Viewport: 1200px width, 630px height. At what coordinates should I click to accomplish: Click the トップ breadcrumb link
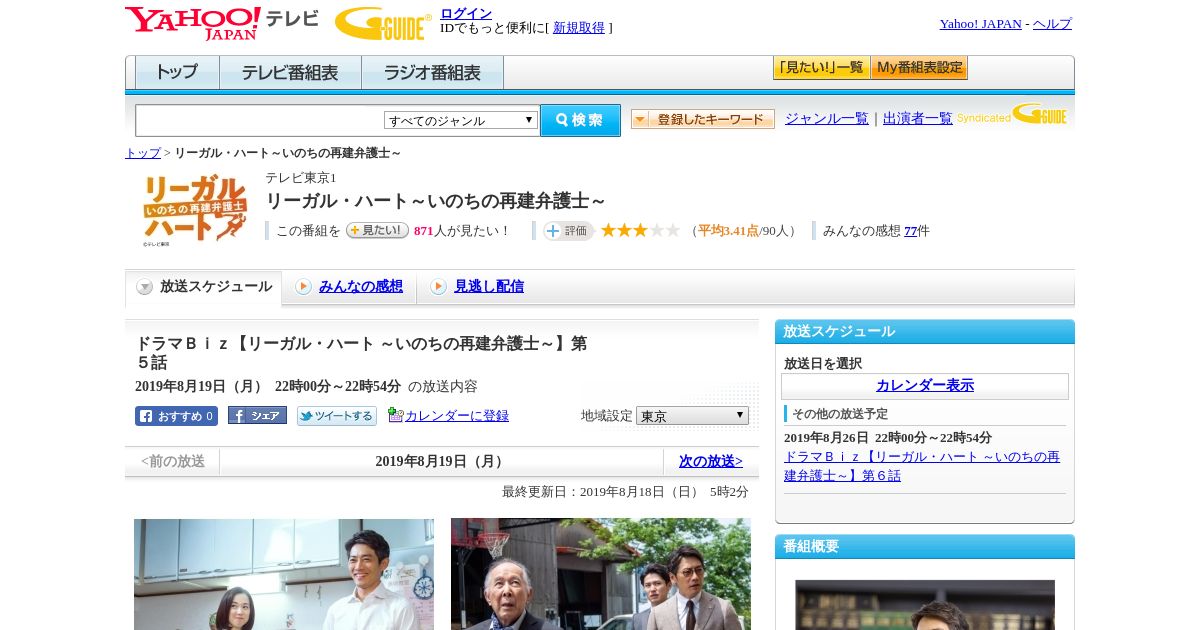(x=142, y=153)
